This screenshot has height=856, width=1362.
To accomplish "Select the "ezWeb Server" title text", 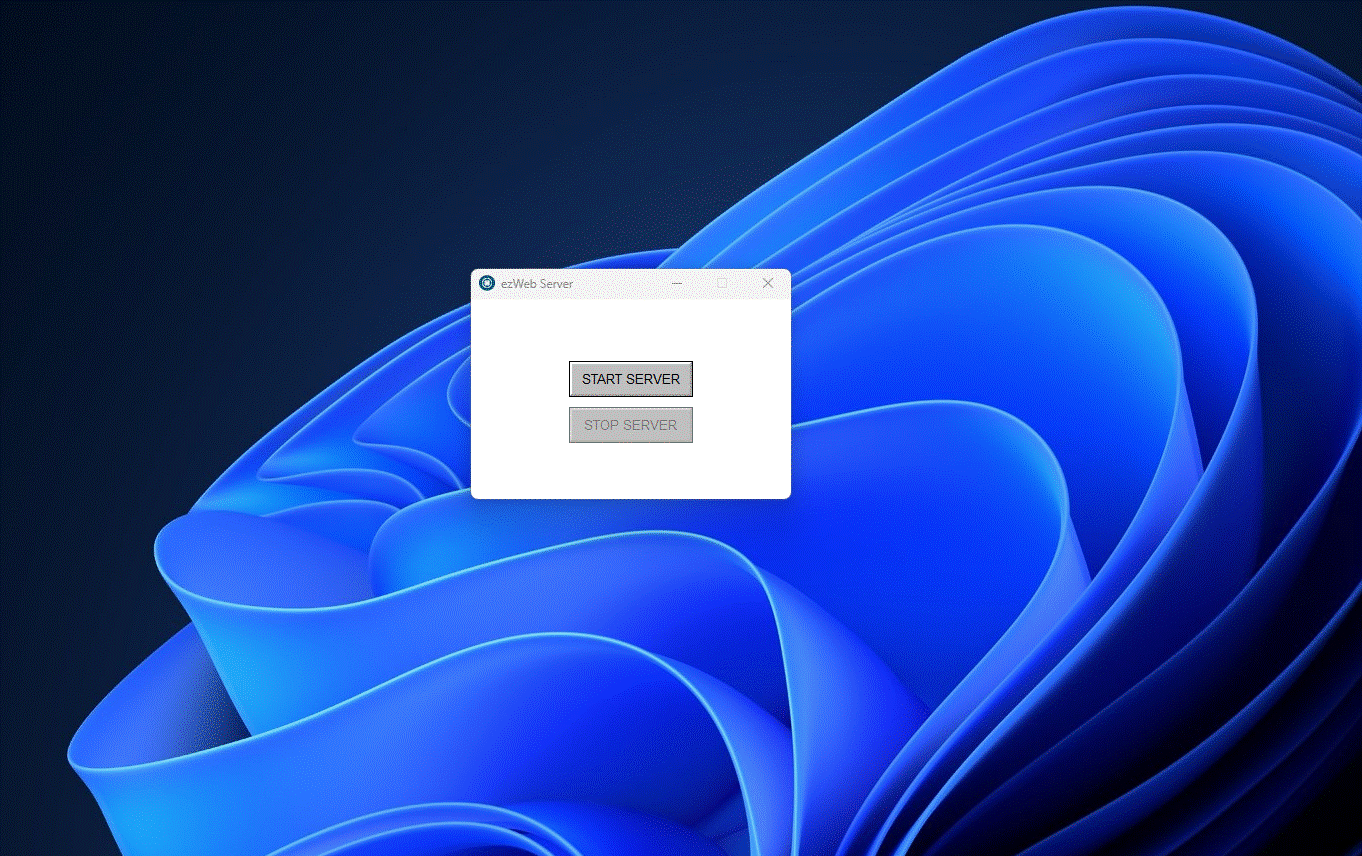I will point(538,284).
